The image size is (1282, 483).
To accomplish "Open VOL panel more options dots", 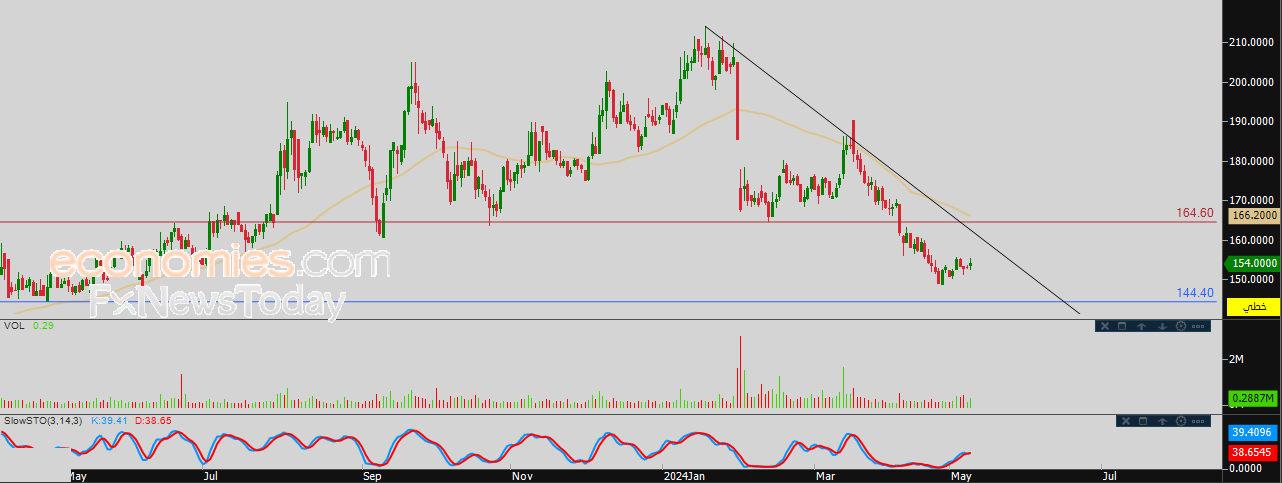I will coord(1198,326).
